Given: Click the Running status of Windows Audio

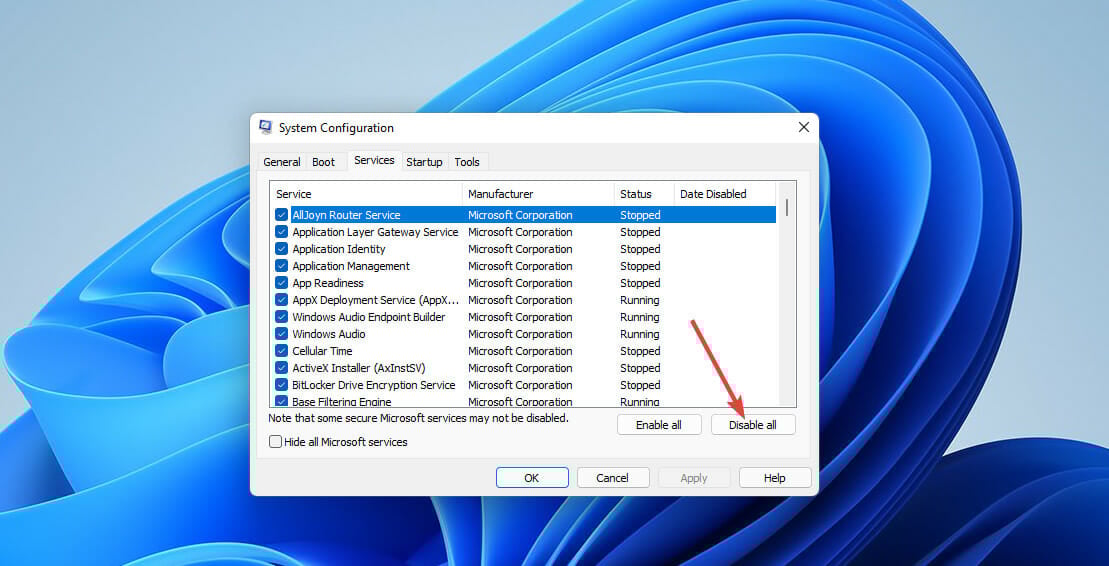Looking at the screenshot, I should pos(639,334).
